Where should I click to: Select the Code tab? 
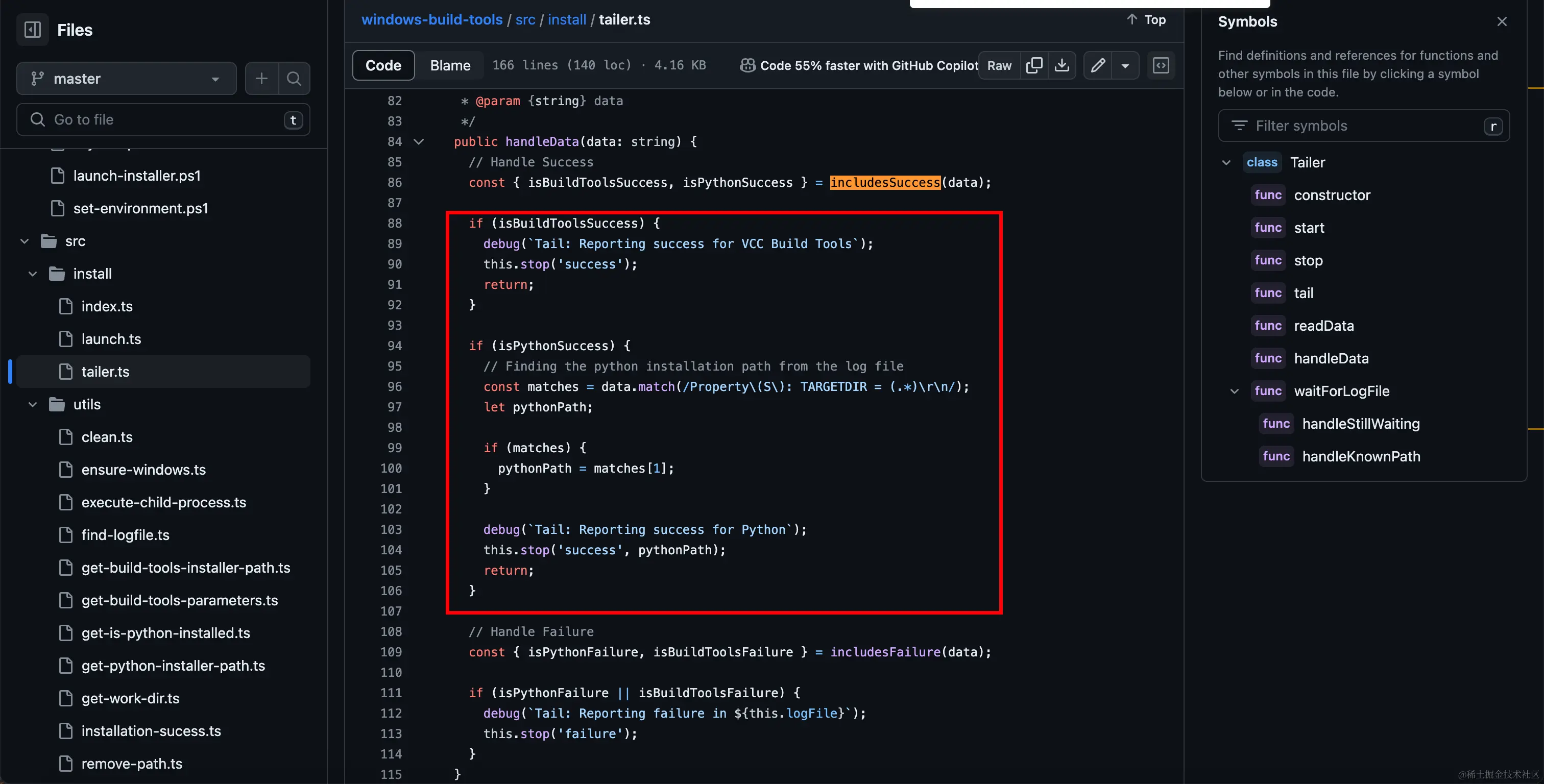pyautogui.click(x=383, y=65)
